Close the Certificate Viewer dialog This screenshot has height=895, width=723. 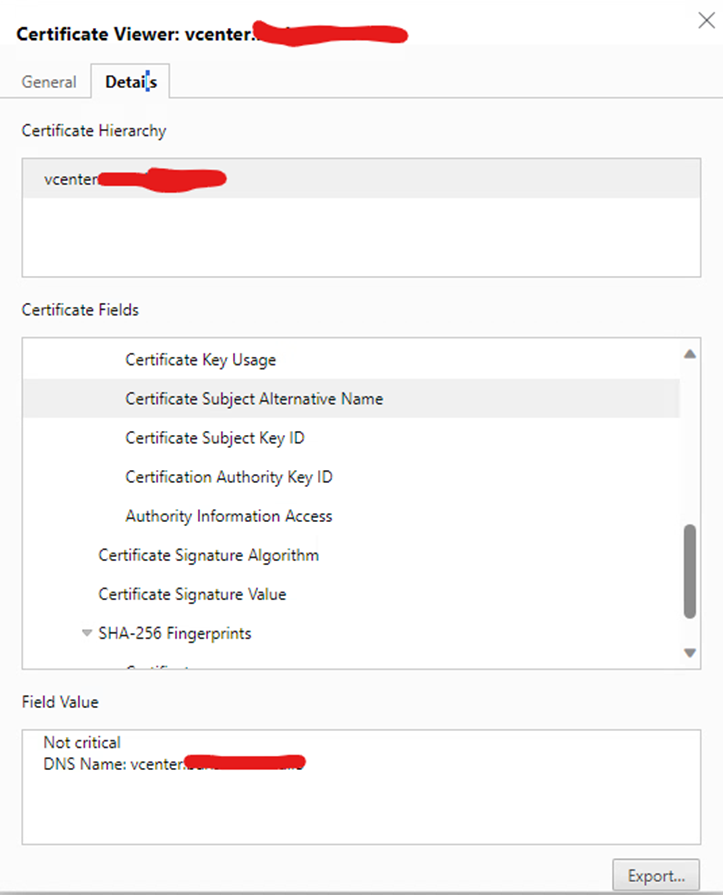(705, 22)
